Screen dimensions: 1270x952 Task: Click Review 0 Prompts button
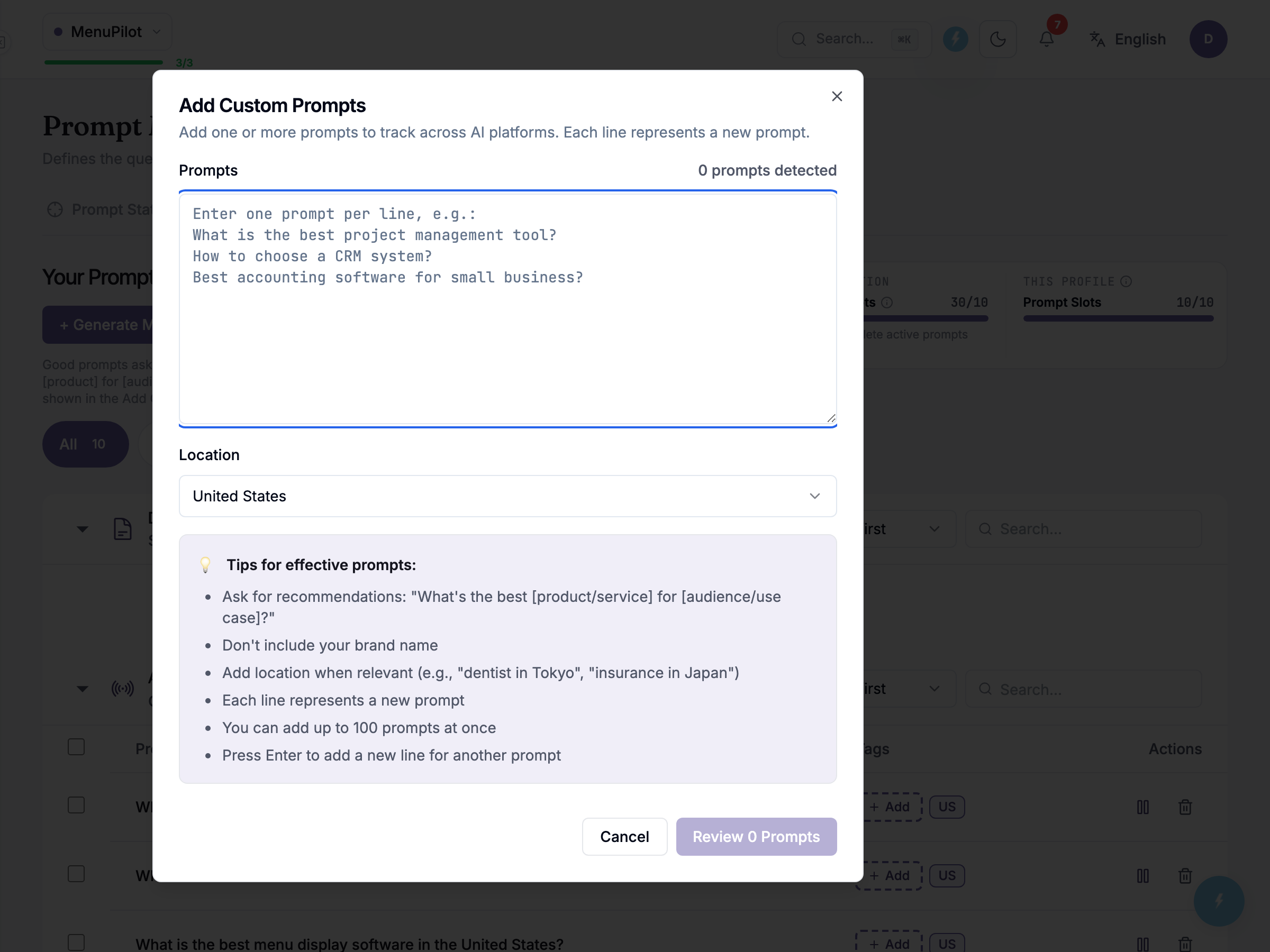pos(756,836)
